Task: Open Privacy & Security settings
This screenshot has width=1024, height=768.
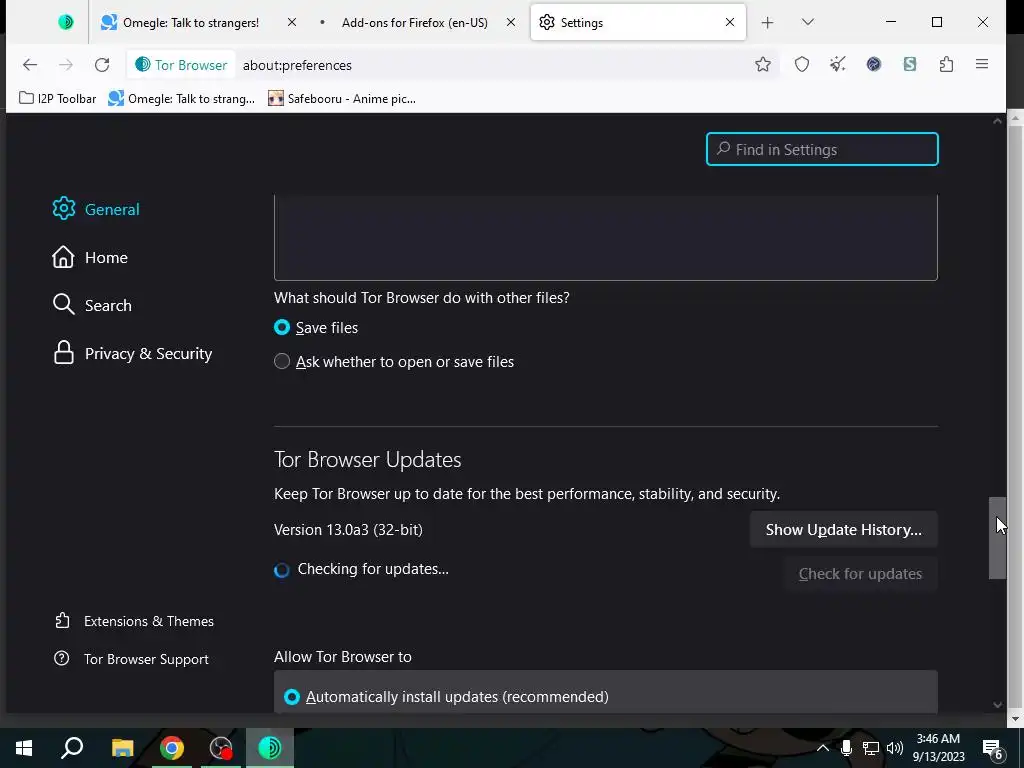Action: point(132,353)
